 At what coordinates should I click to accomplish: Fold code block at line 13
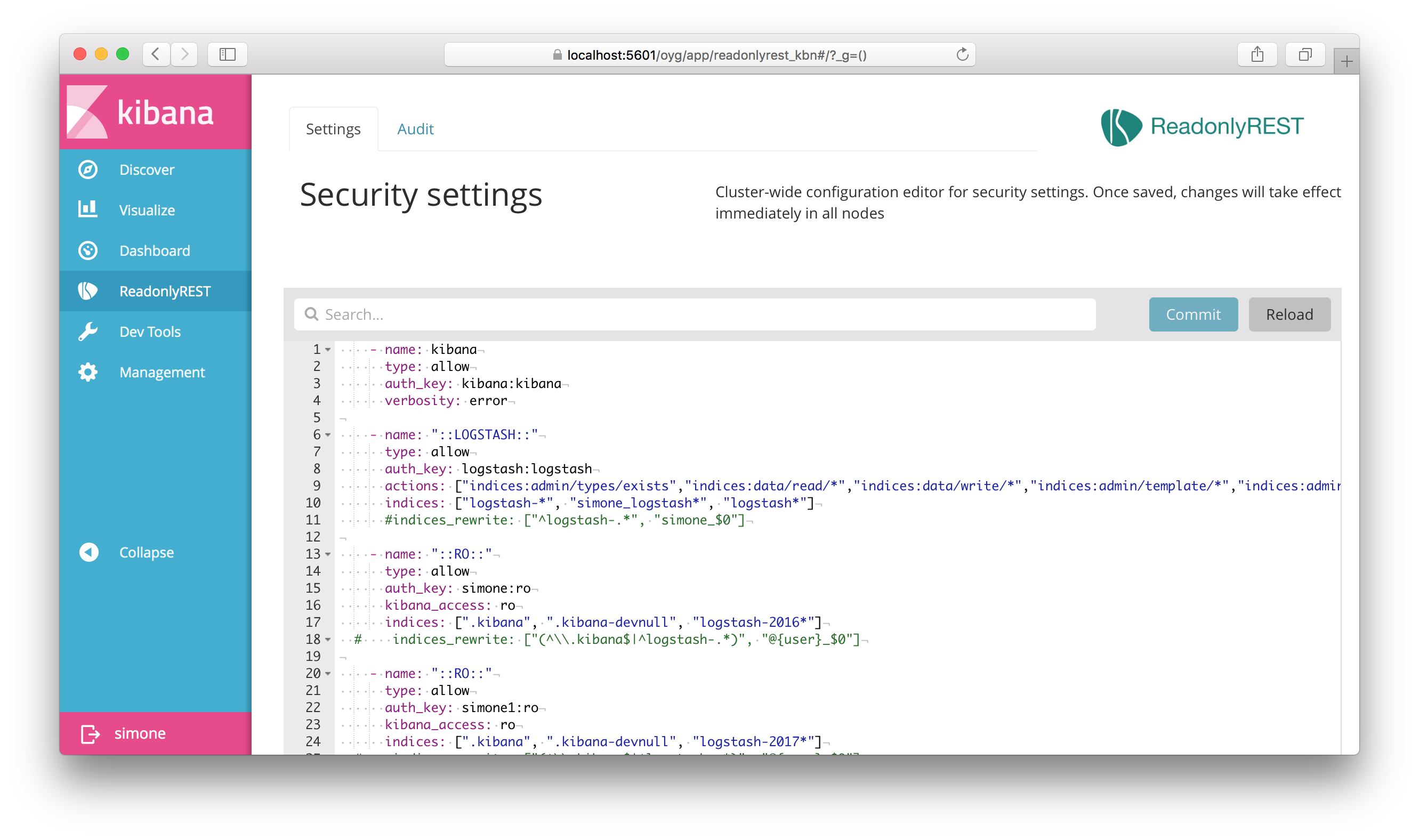(x=328, y=555)
